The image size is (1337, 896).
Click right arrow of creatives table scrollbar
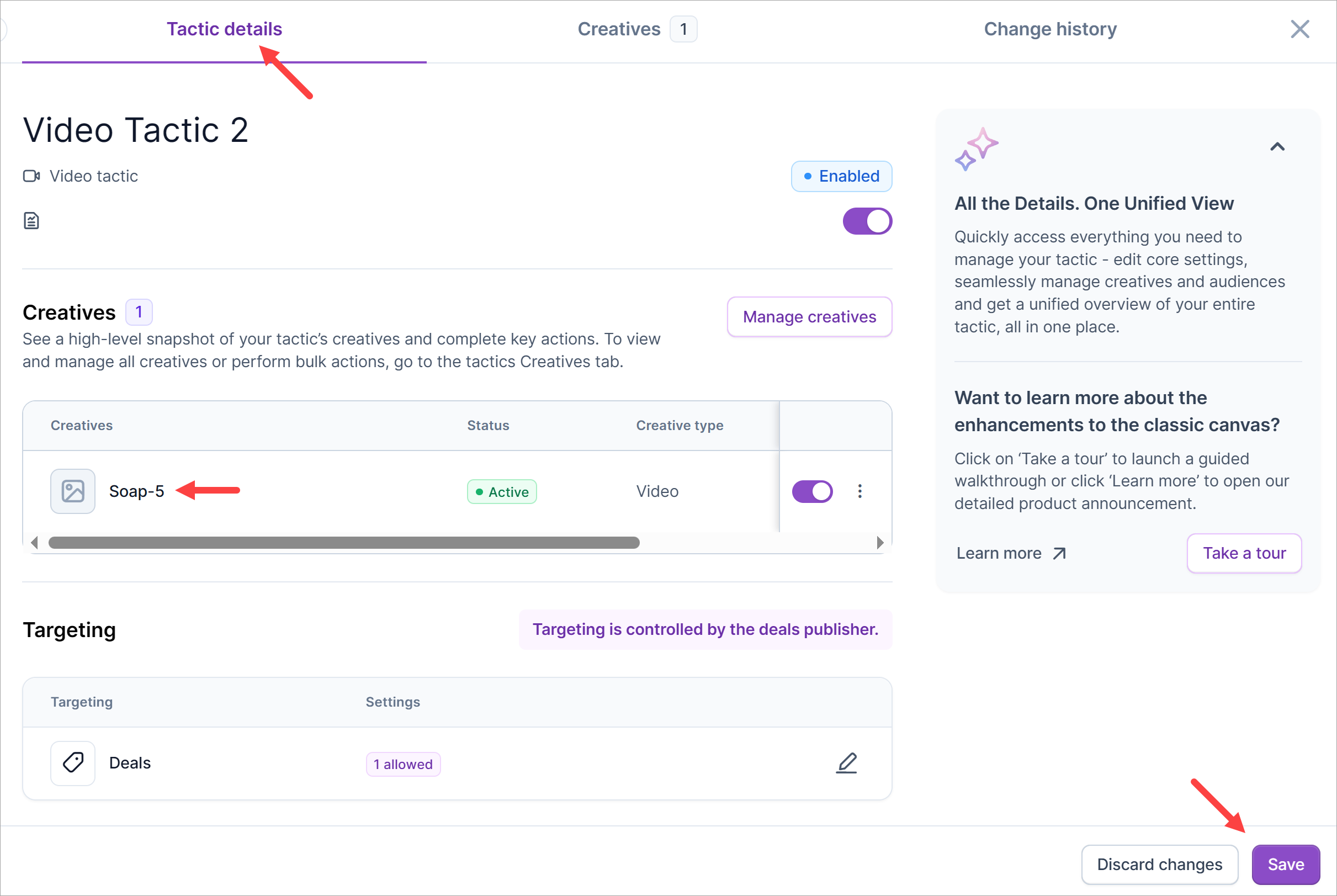point(880,543)
